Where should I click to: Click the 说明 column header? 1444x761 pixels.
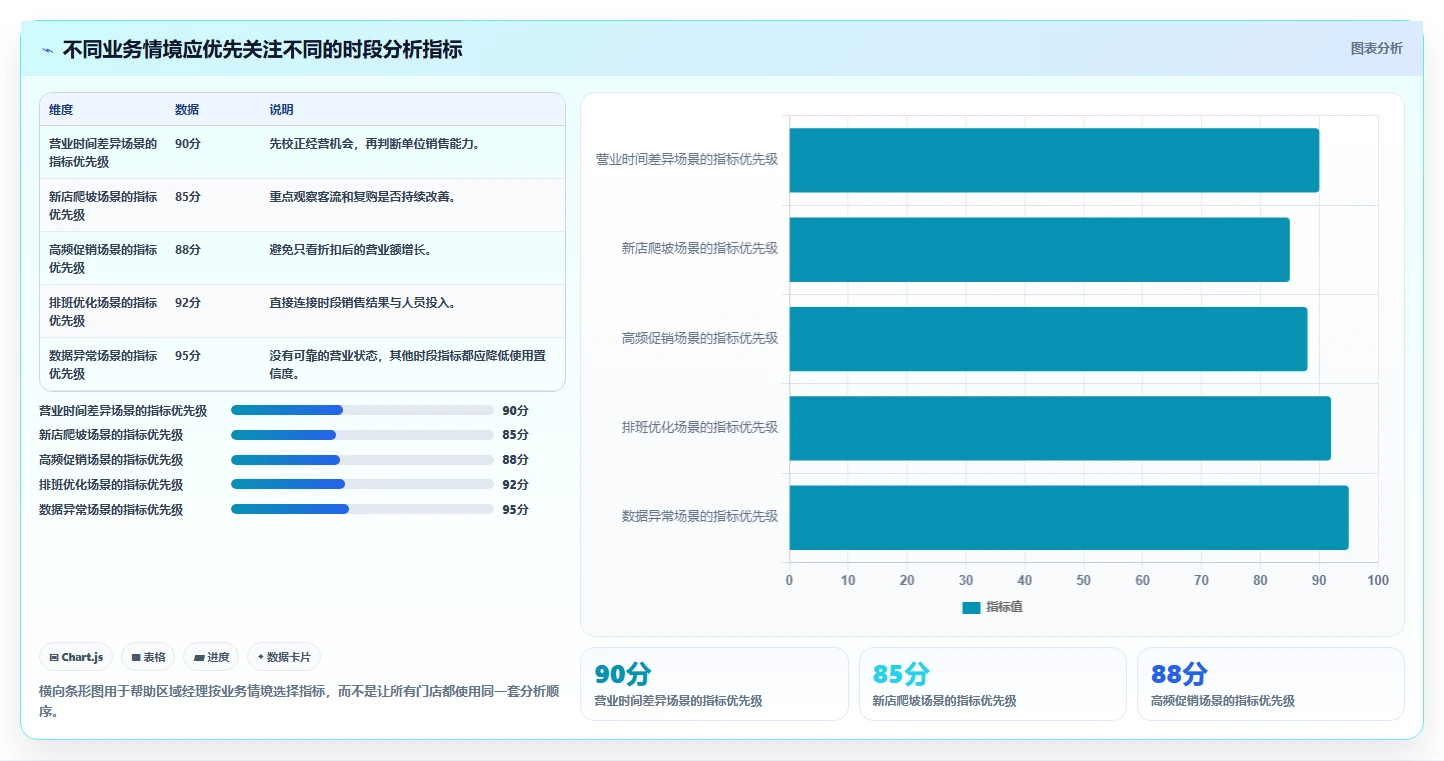[281, 110]
